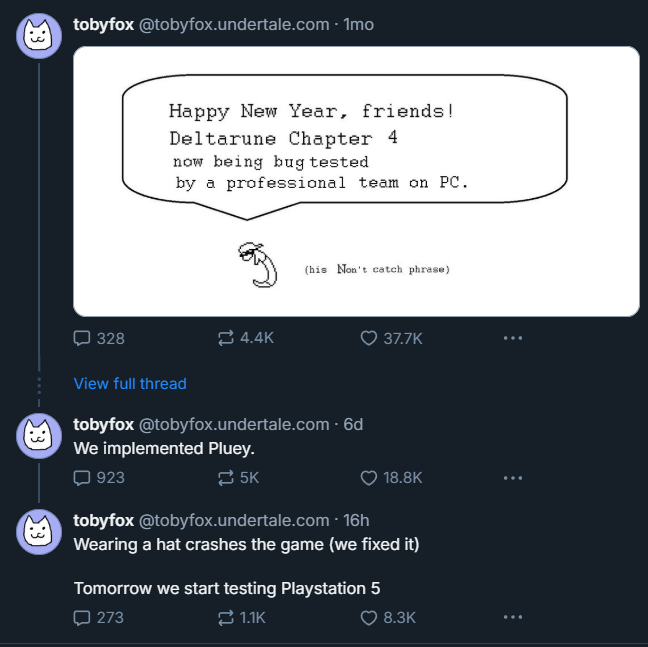648x647 pixels.
Task: Open tobyfox profile name on the top post
Action: point(104,24)
